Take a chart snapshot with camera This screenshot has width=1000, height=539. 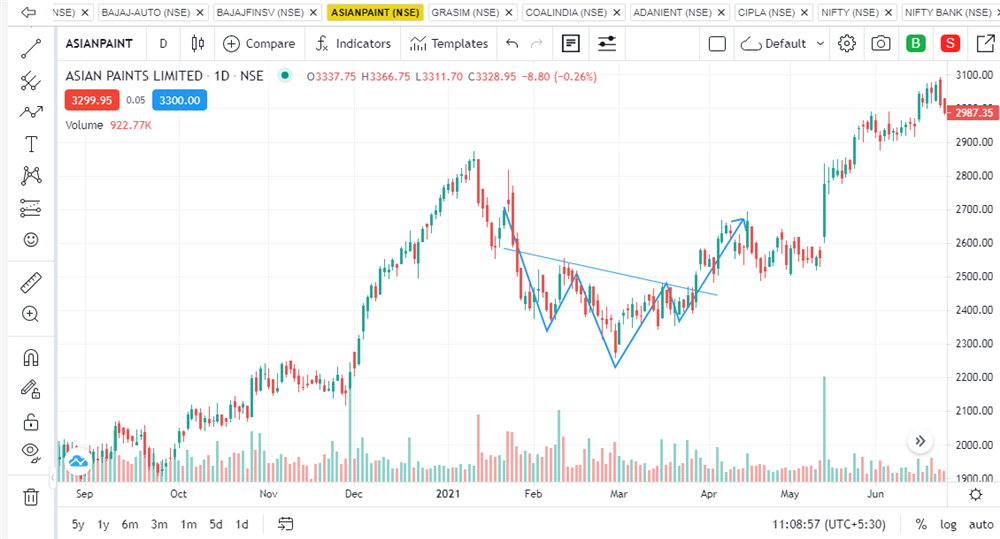tap(881, 43)
